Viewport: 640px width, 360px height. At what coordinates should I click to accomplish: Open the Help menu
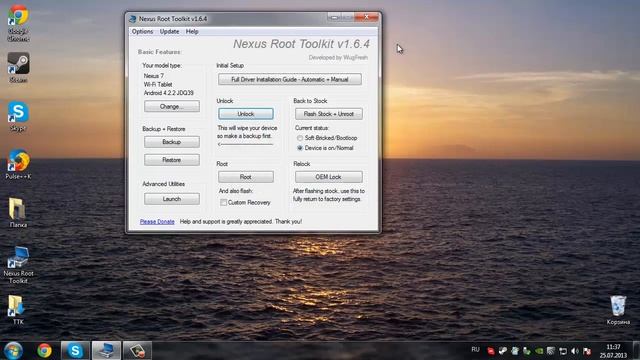[192, 31]
